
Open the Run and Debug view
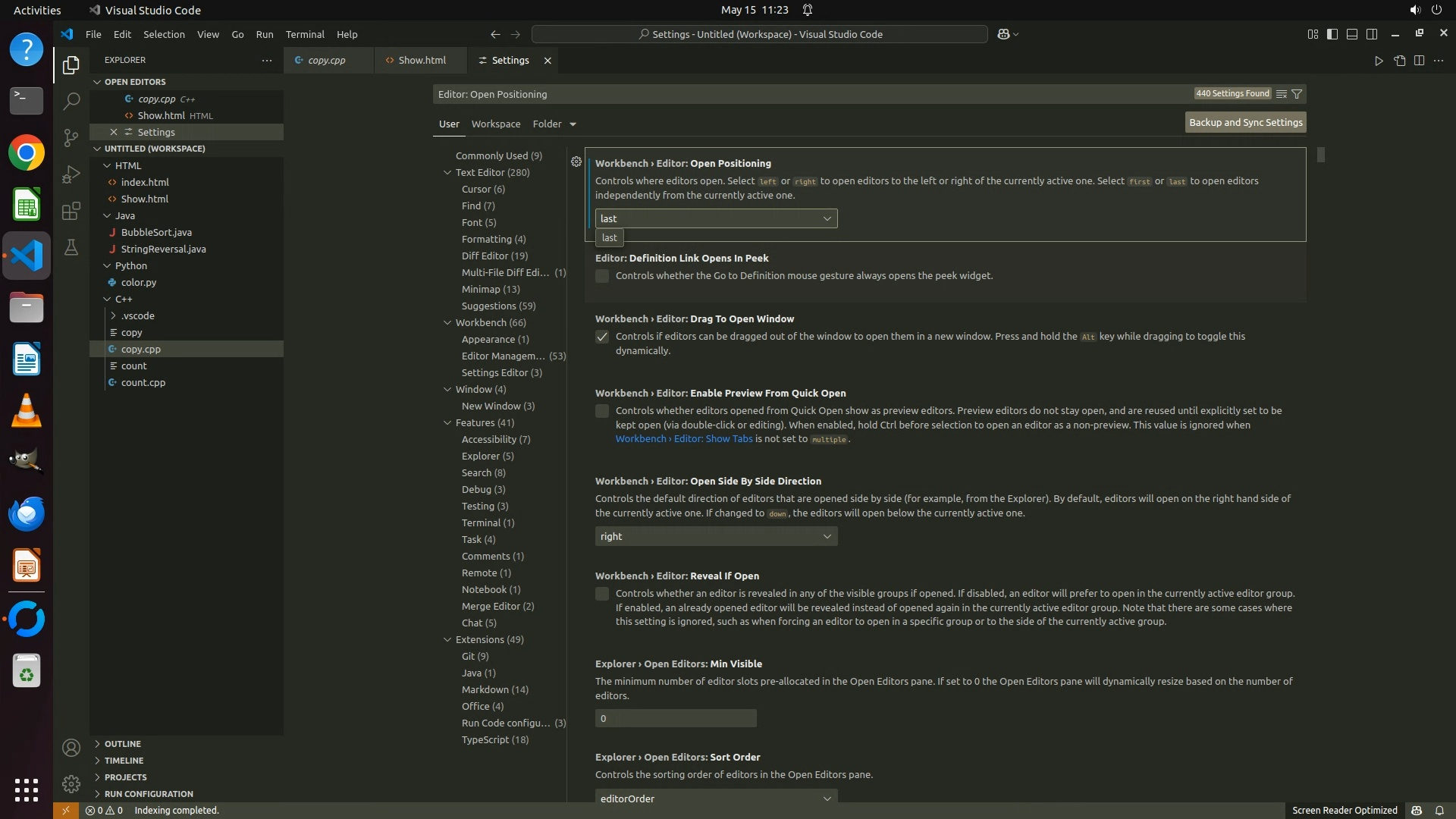(71, 174)
